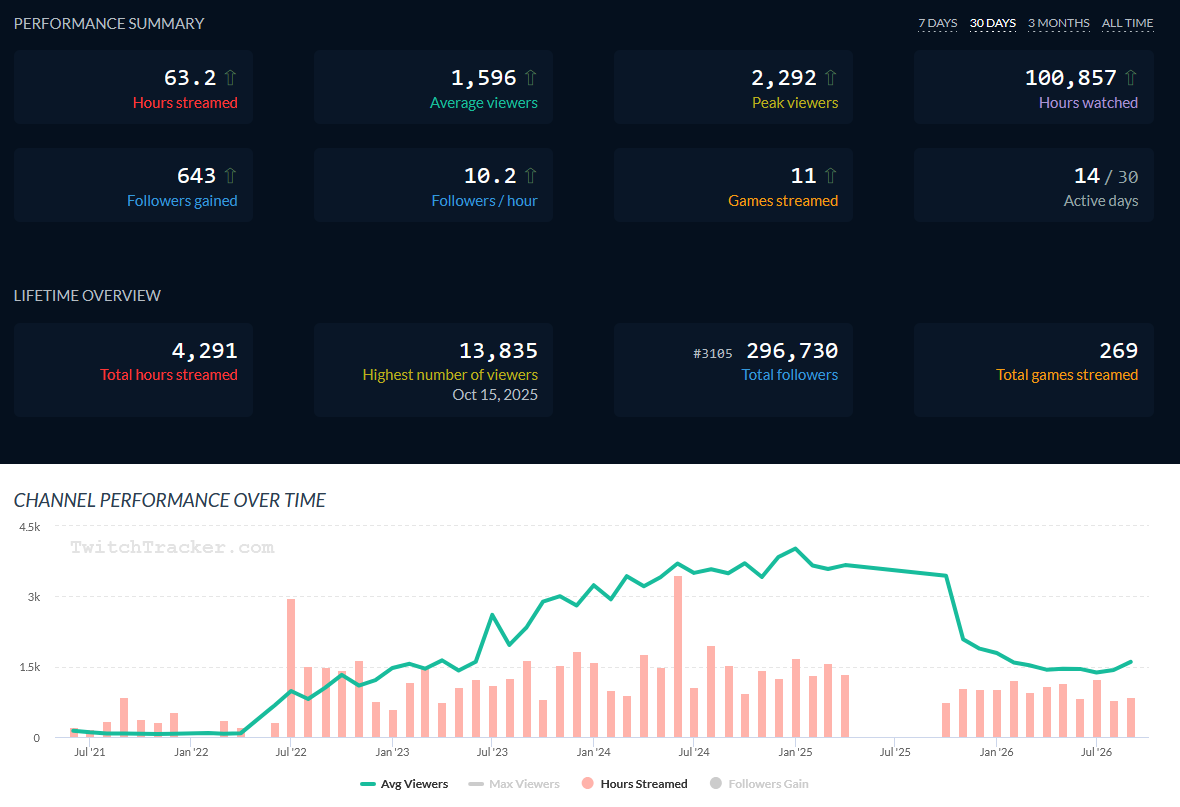Toggle the Avg Viewers chart series
Screen dimensions: 1180x807
click(404, 784)
